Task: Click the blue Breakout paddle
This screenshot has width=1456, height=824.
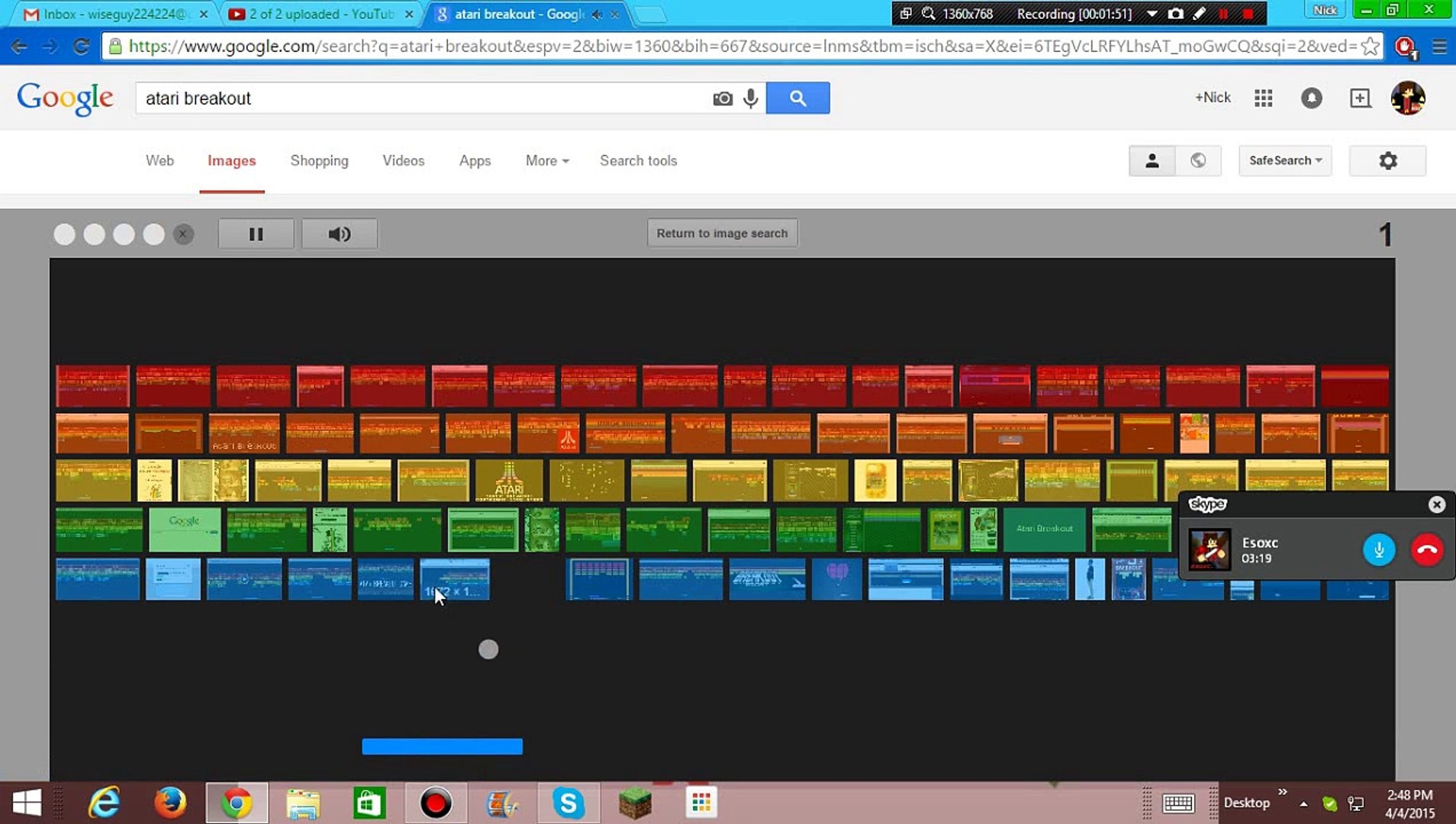Action: [442, 746]
